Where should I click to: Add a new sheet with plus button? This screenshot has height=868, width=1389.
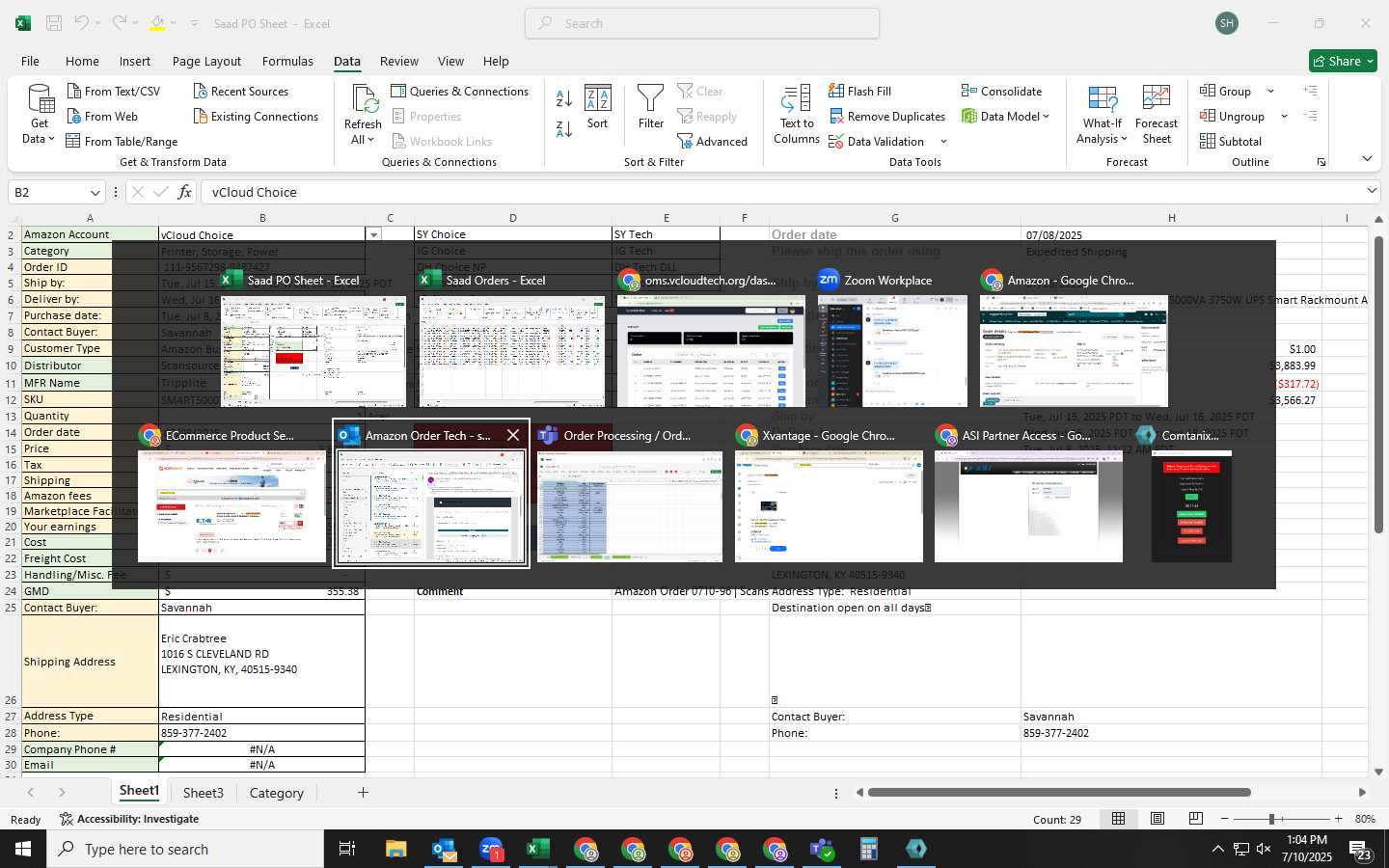363,793
